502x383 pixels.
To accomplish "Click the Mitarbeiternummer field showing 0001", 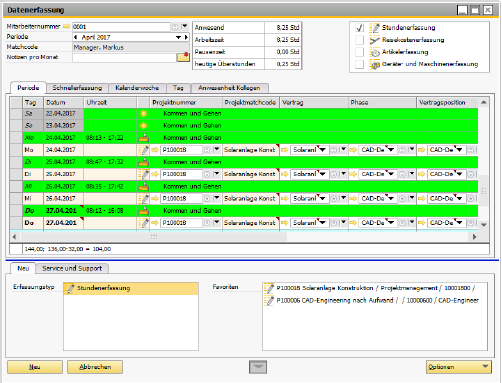I will coord(121,27).
